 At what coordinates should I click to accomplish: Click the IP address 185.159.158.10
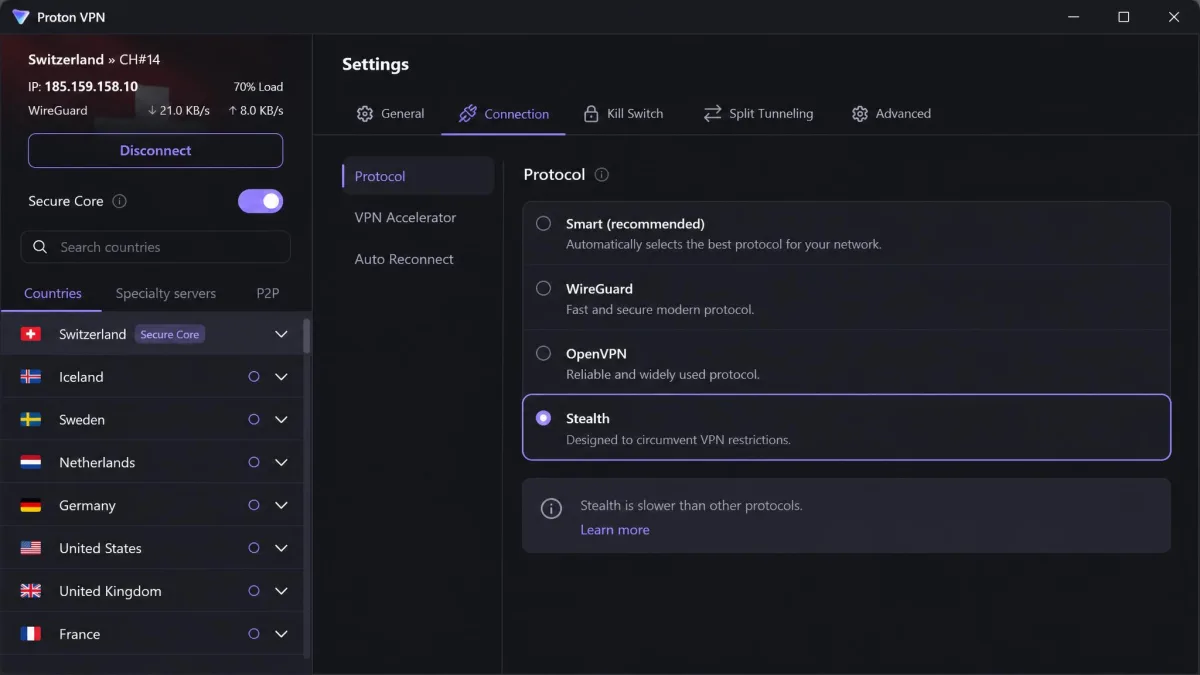click(91, 87)
